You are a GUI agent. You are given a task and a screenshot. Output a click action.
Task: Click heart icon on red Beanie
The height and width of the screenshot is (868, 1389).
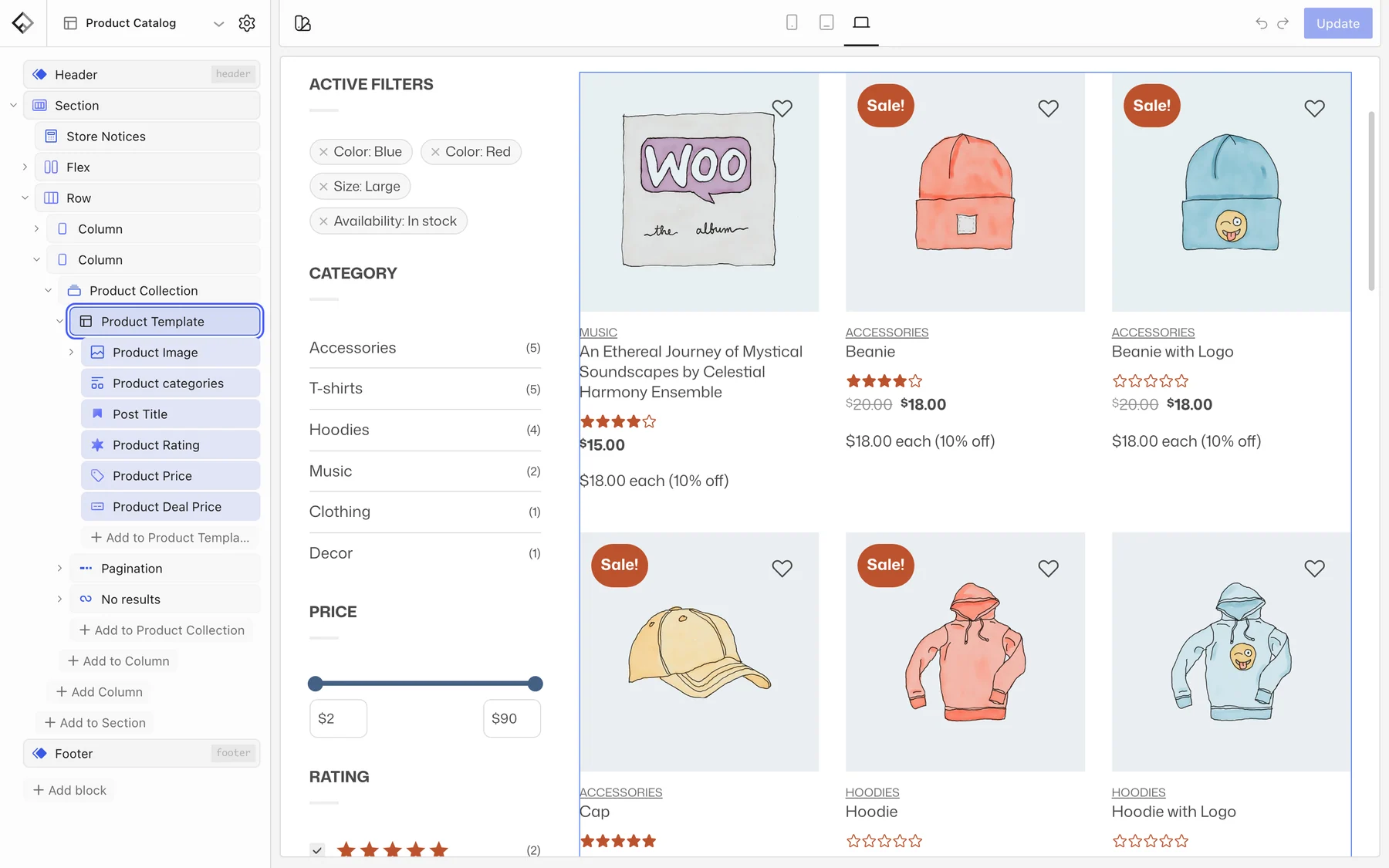(1048, 108)
